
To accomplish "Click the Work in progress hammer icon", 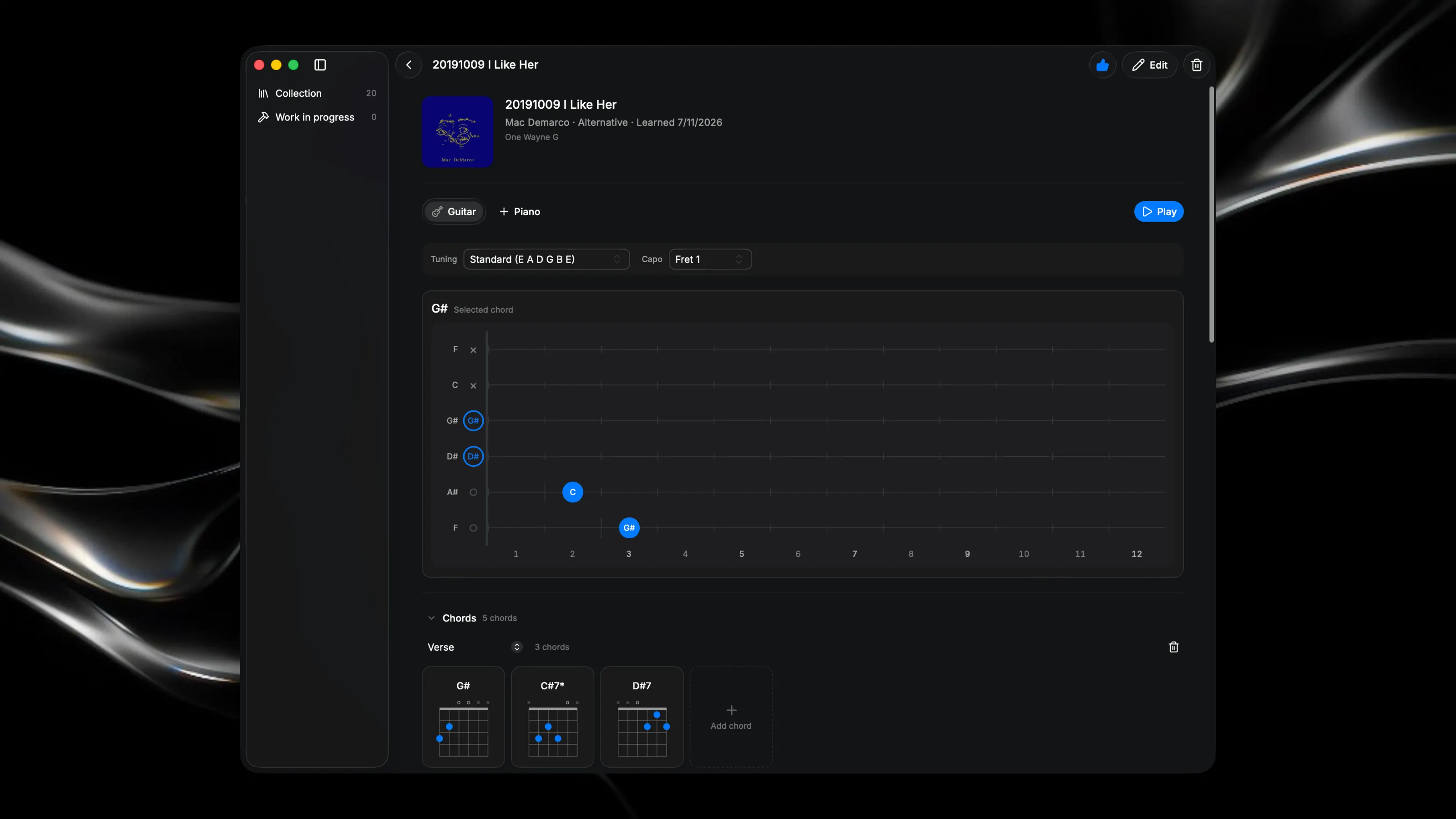I will coord(263,117).
